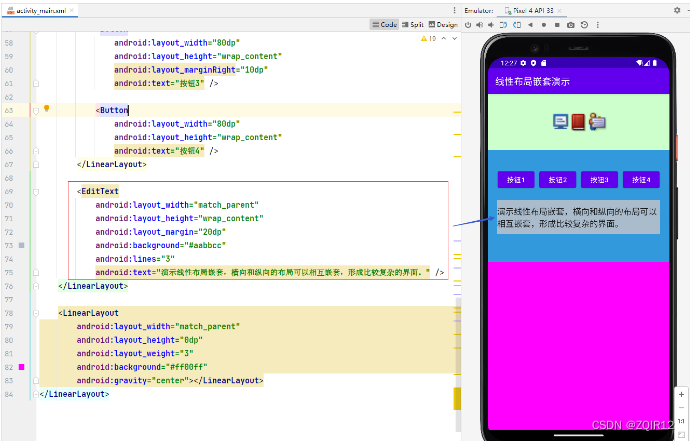This screenshot has width=690, height=441.
Task: Click the emulator Back triangle icon
Action: click(x=531, y=25)
